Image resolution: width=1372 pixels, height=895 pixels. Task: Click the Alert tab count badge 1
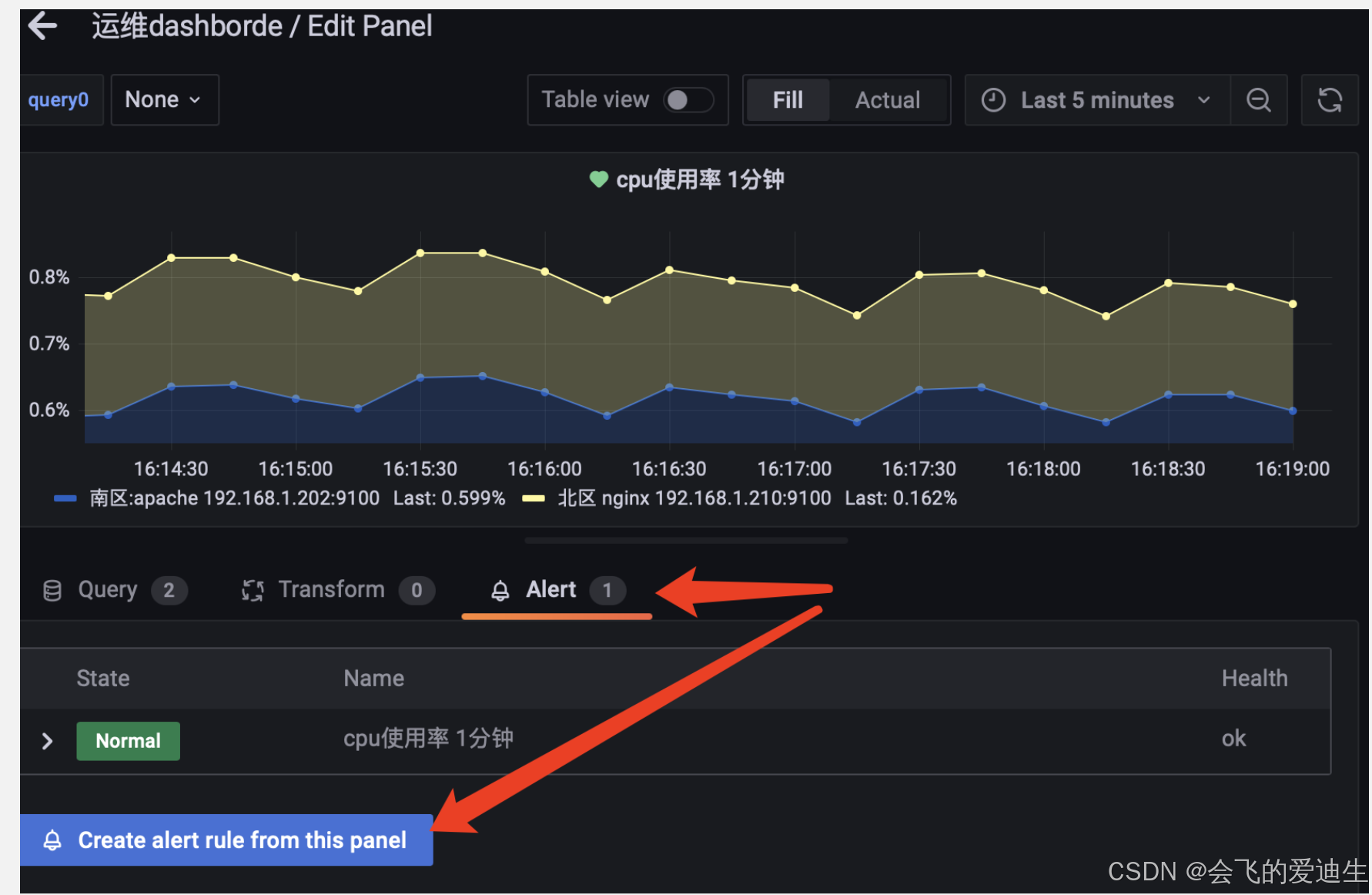(607, 591)
